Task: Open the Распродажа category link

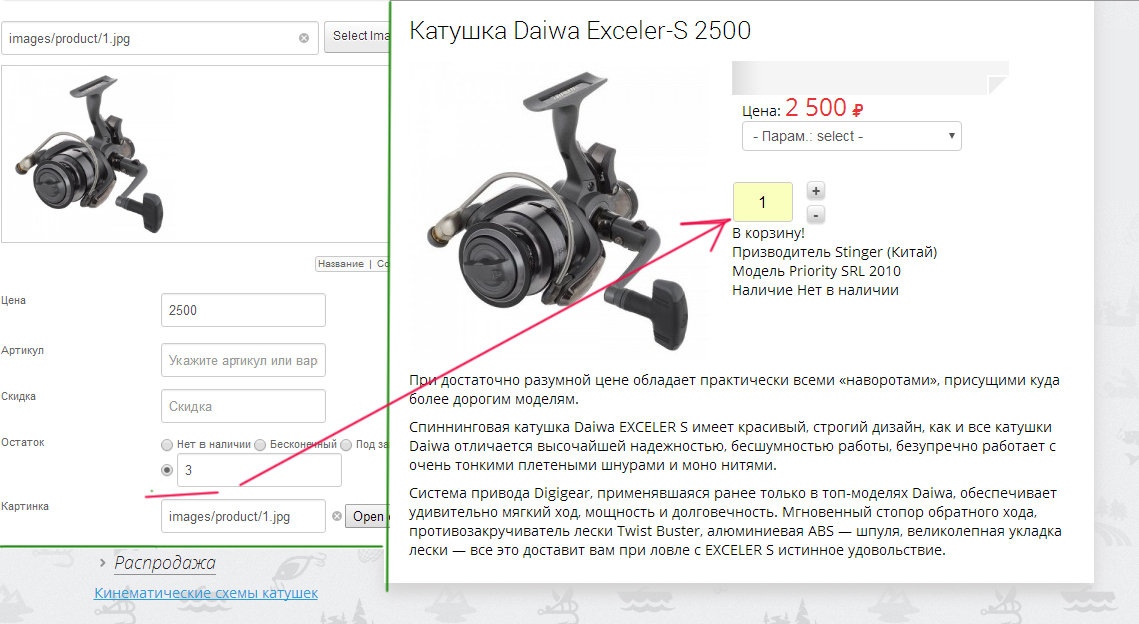Action: 165,563
